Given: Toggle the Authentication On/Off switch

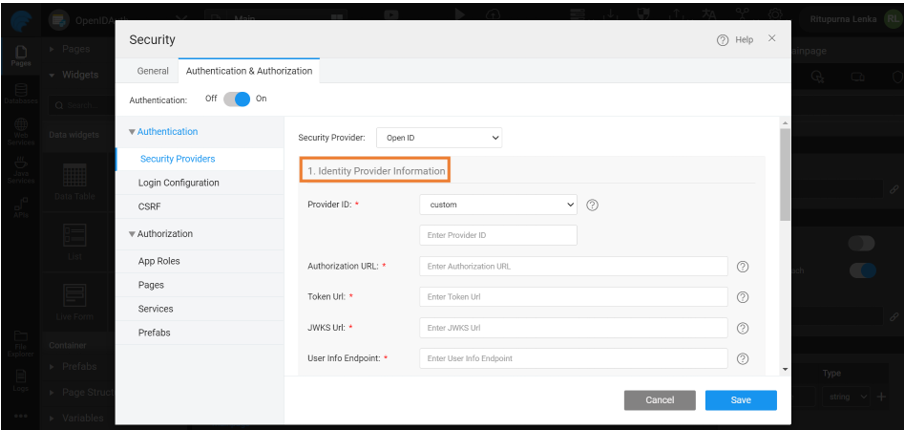Looking at the screenshot, I should 237,99.
